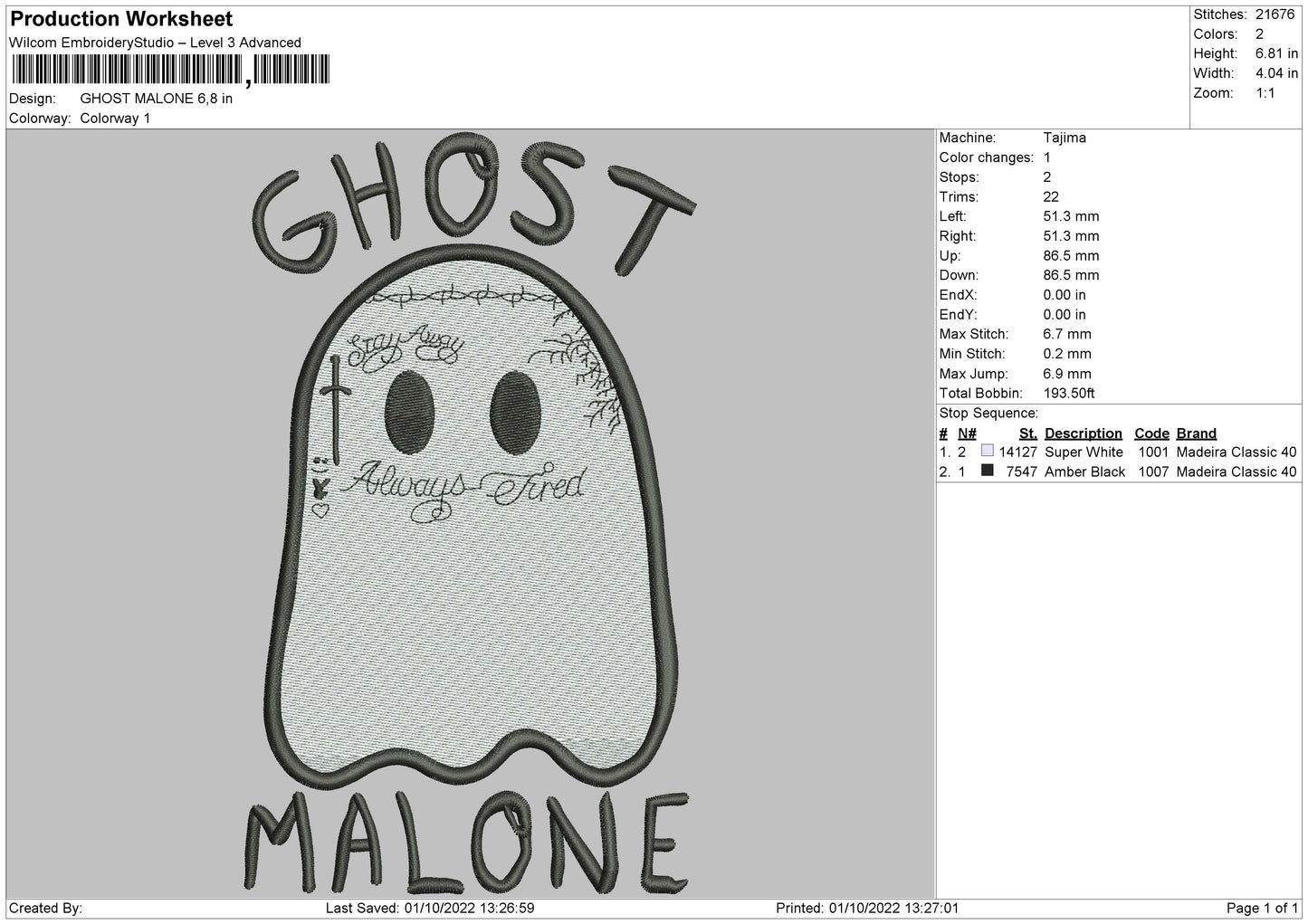Click the Stops value 2
Viewport: 1308px width, 924px height.
(x=1046, y=177)
